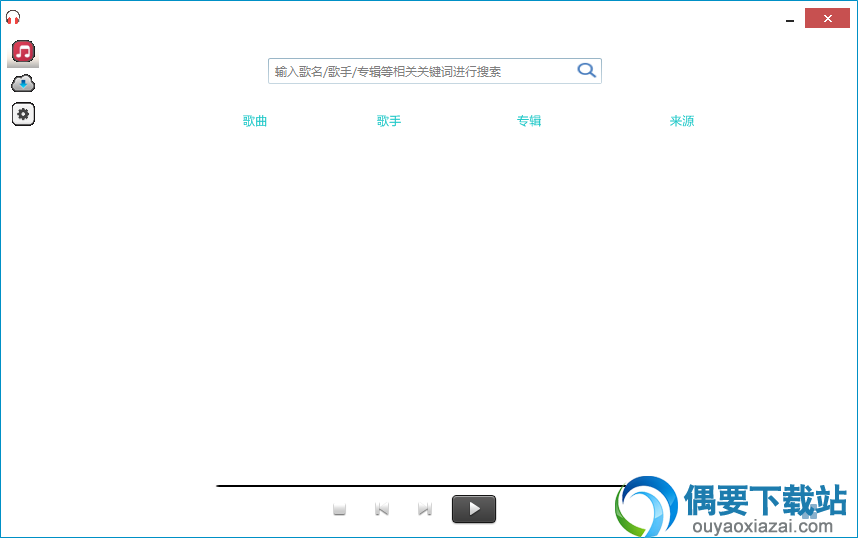Click the magnifier search icon
Screen dimensions: 858x538
click(586, 71)
